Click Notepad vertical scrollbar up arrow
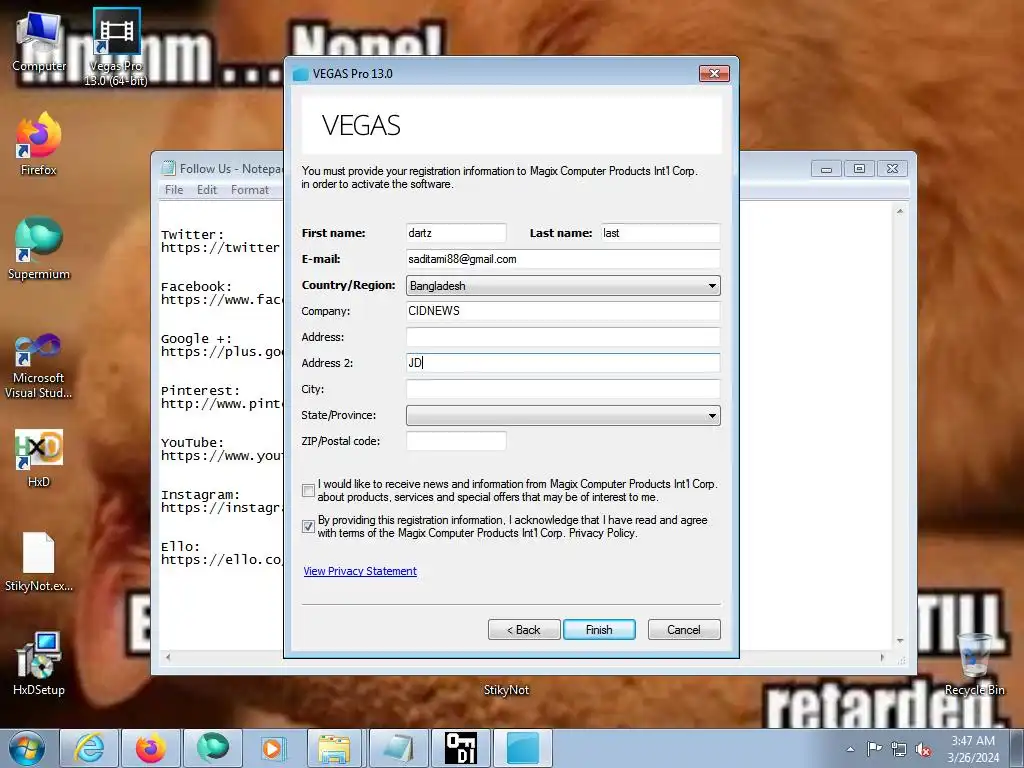Viewport: 1024px width, 768px height. pyautogui.click(x=900, y=211)
